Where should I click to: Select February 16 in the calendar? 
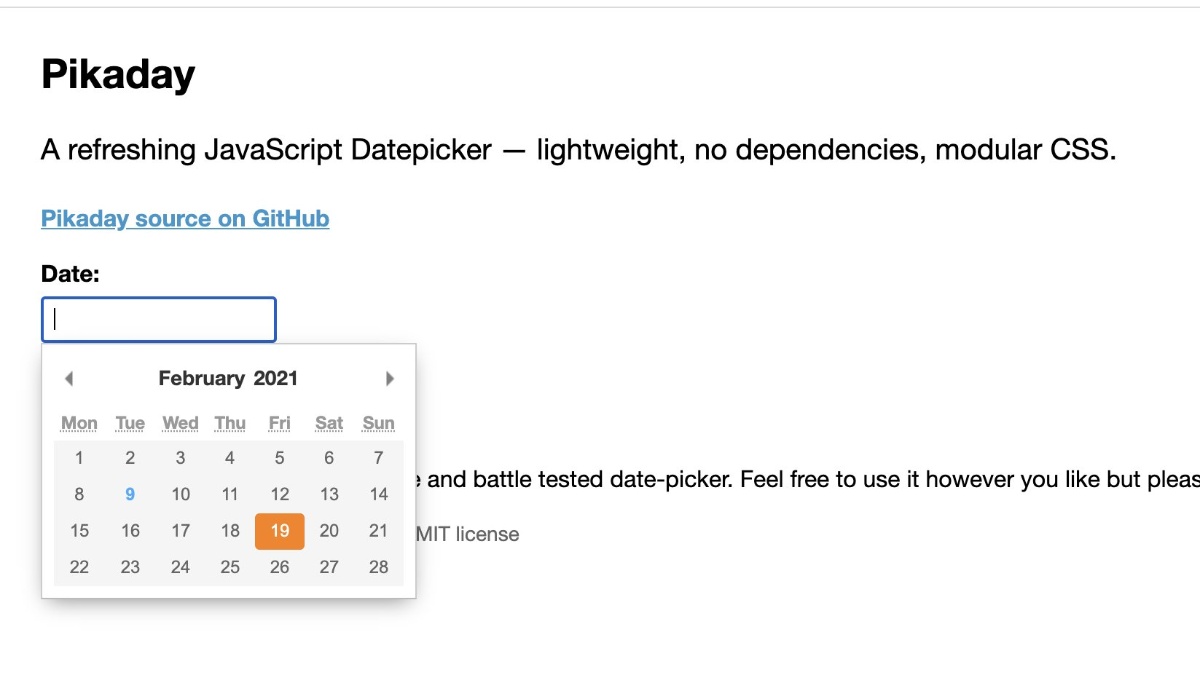130,531
